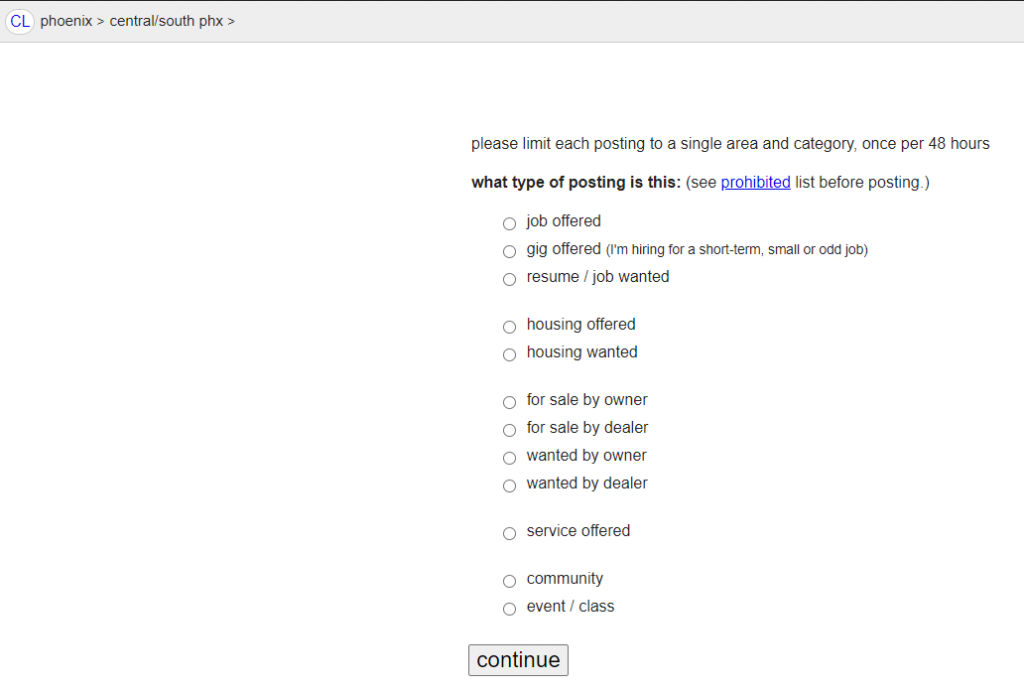Select the 'community' posting type
This screenshot has width=1024, height=692.
[509, 581]
